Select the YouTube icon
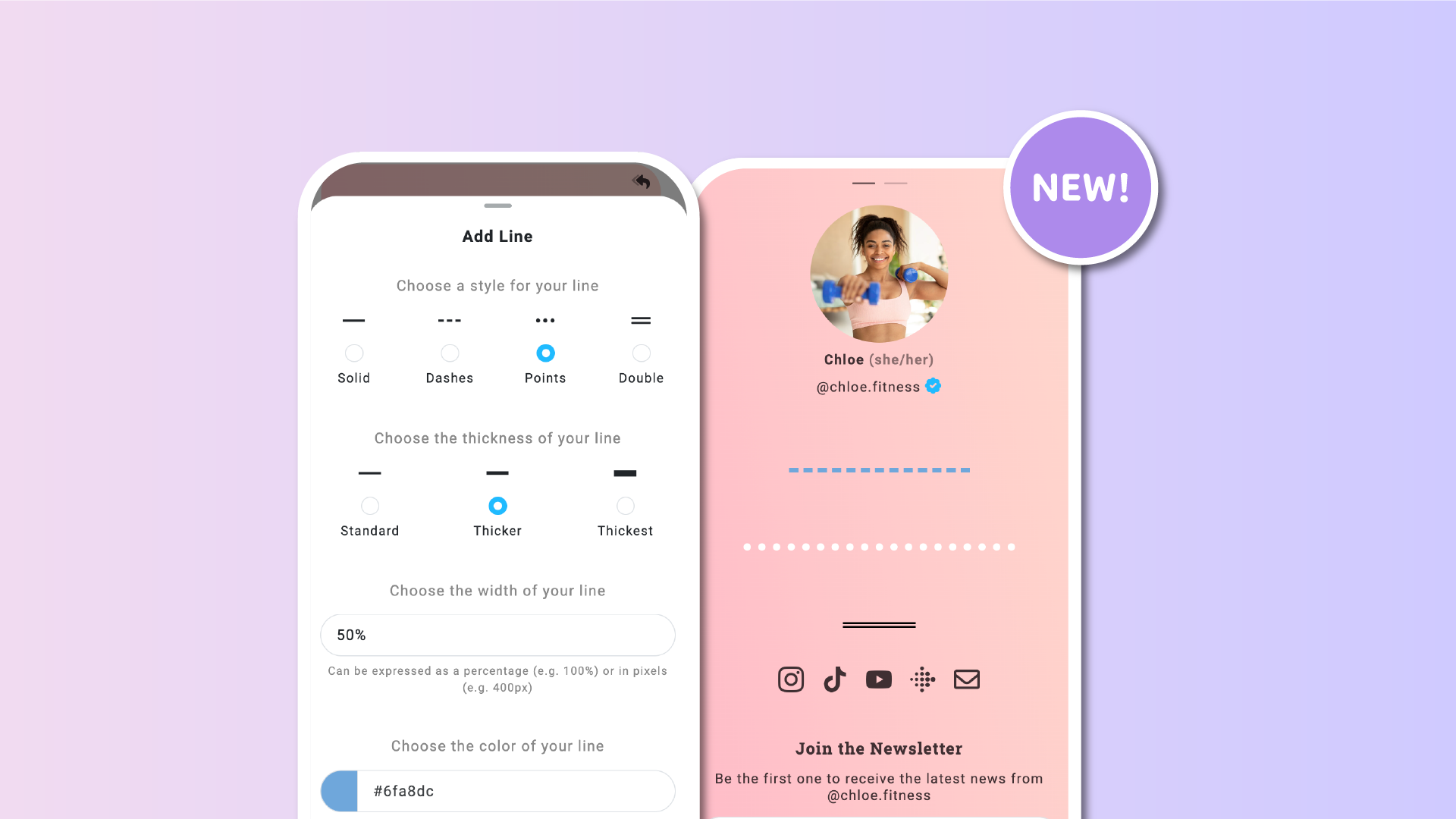The width and height of the screenshot is (1456, 819). (879, 679)
